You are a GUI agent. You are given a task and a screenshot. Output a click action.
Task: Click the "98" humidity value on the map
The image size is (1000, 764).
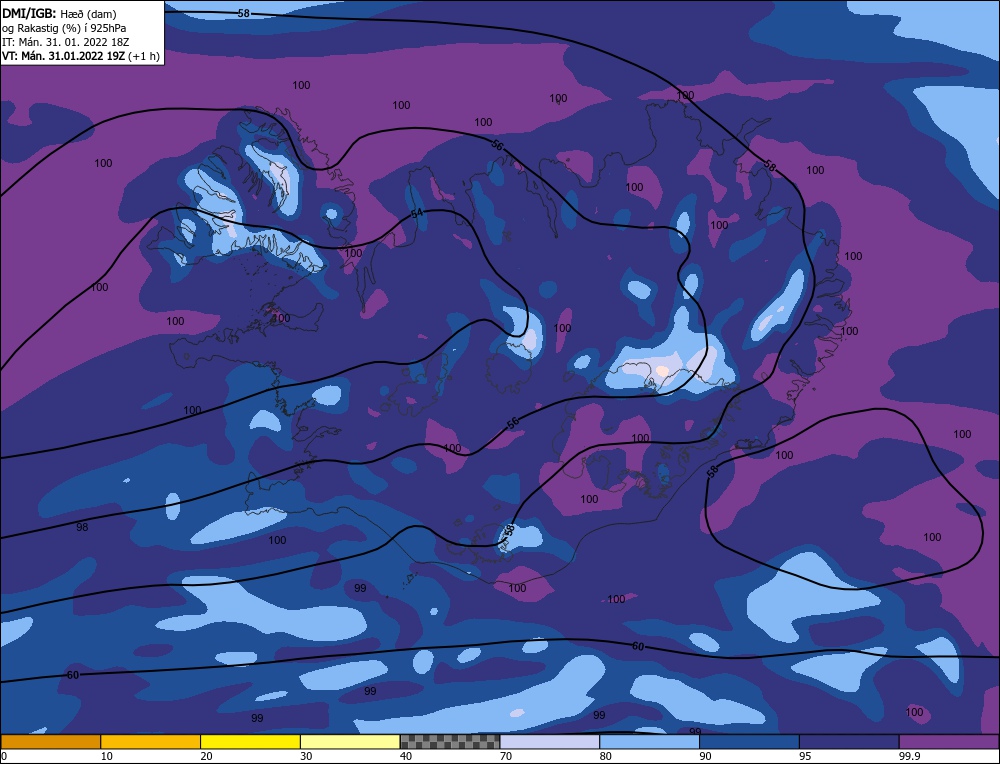pos(82,527)
